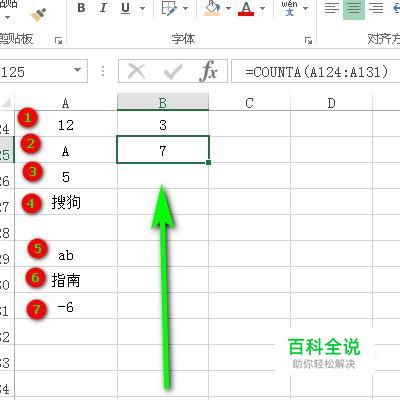Click the Select All corner triangle
400x400 pixels.
[x=7, y=103]
